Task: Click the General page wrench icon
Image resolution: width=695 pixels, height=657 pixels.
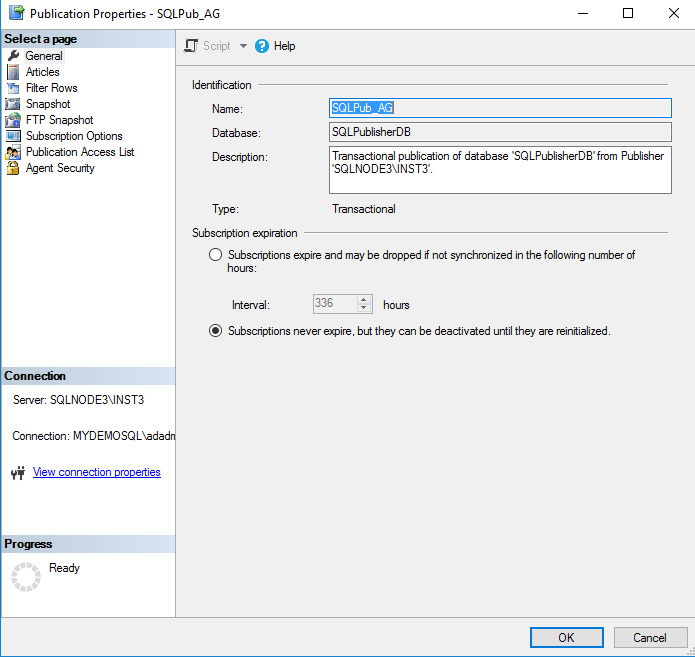Action: coord(13,56)
